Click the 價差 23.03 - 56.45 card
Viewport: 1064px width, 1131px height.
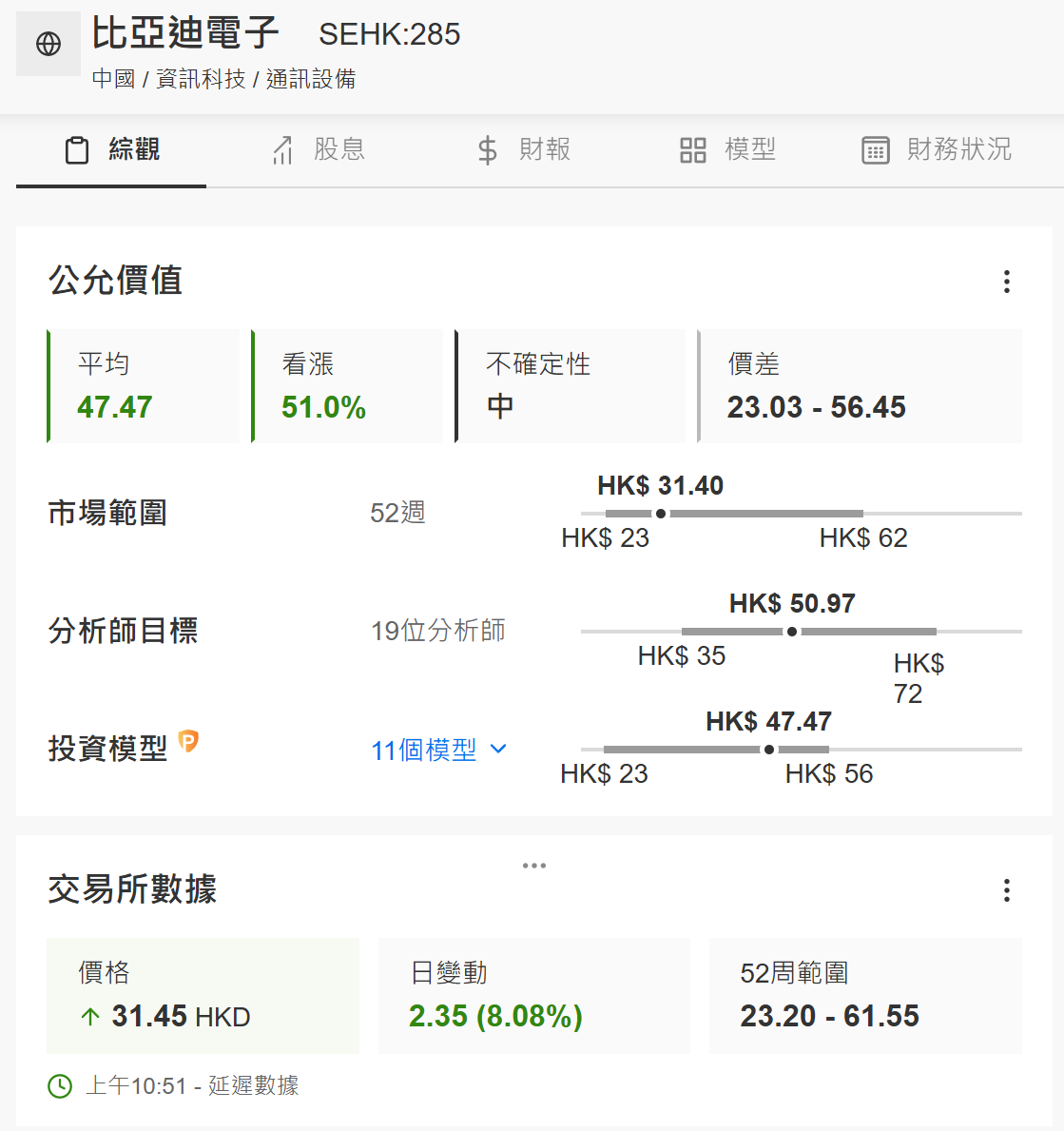click(x=860, y=386)
